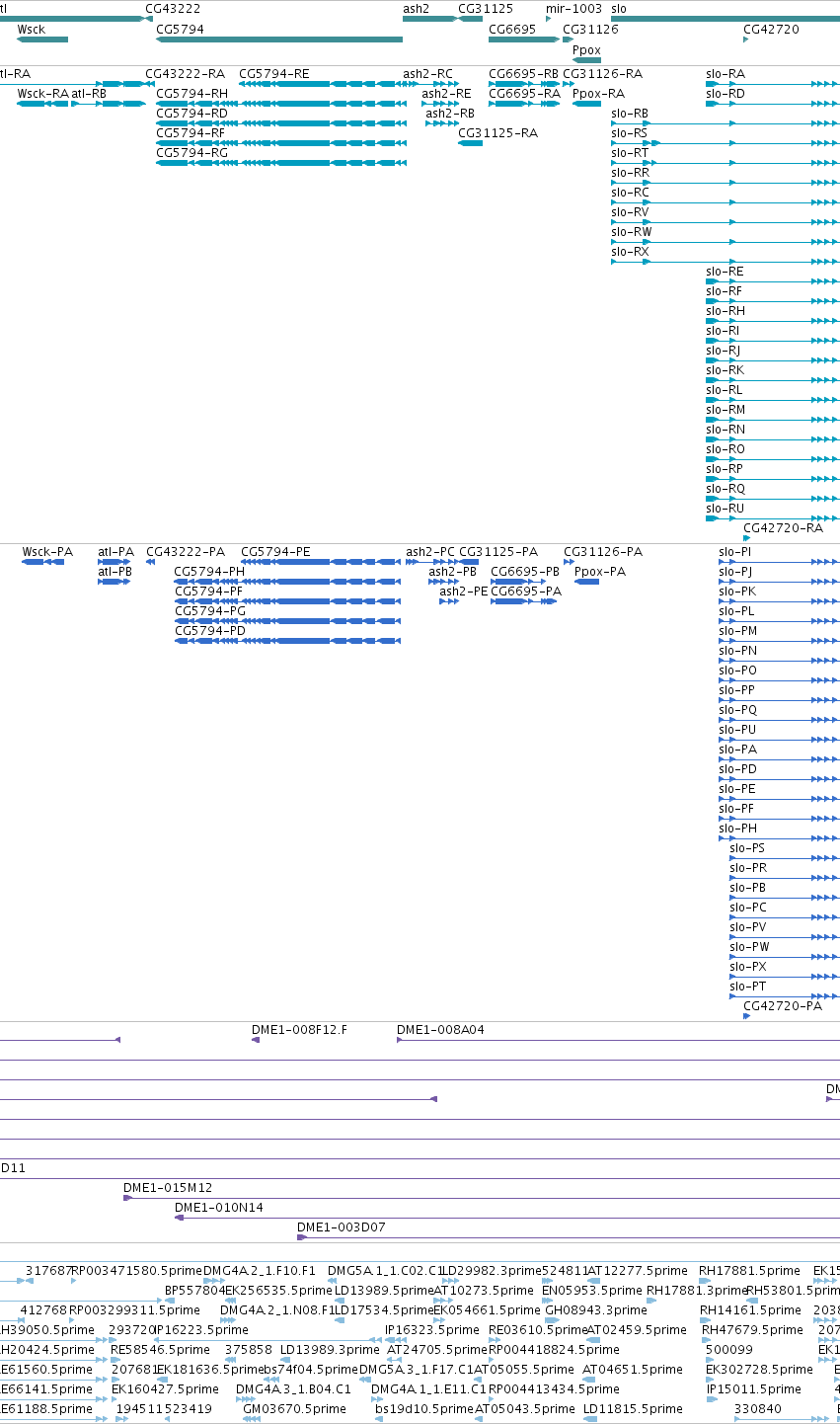This screenshot has height=1424, width=840.
Task: Select EST label IP15011.5prime
Action: (755, 1389)
